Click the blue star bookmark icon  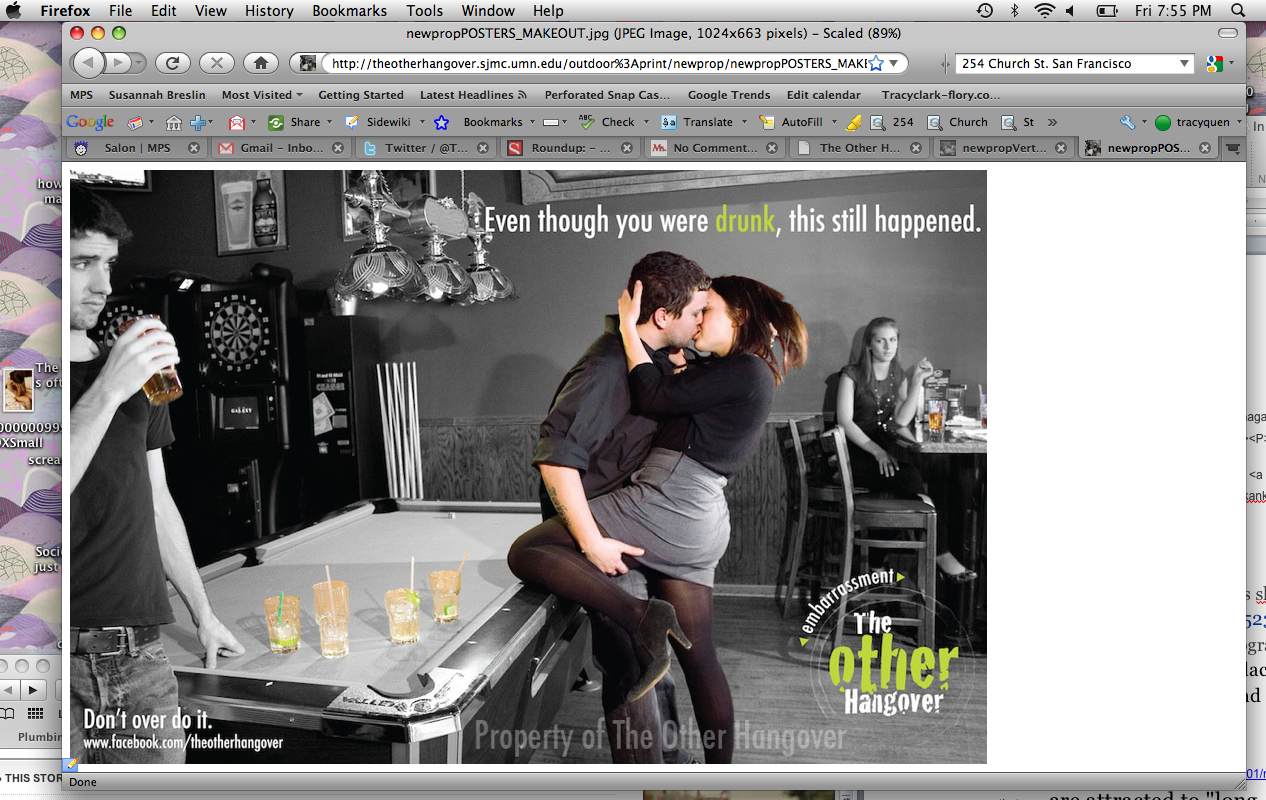coord(441,122)
